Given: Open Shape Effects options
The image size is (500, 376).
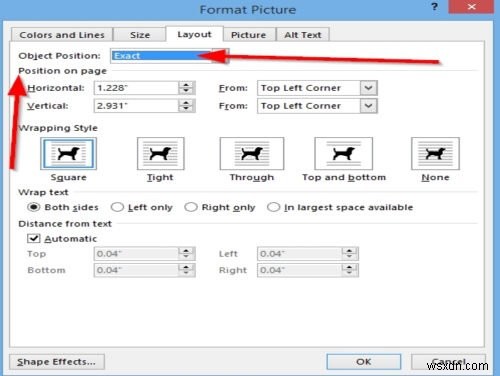Looking at the screenshot, I should (57, 362).
